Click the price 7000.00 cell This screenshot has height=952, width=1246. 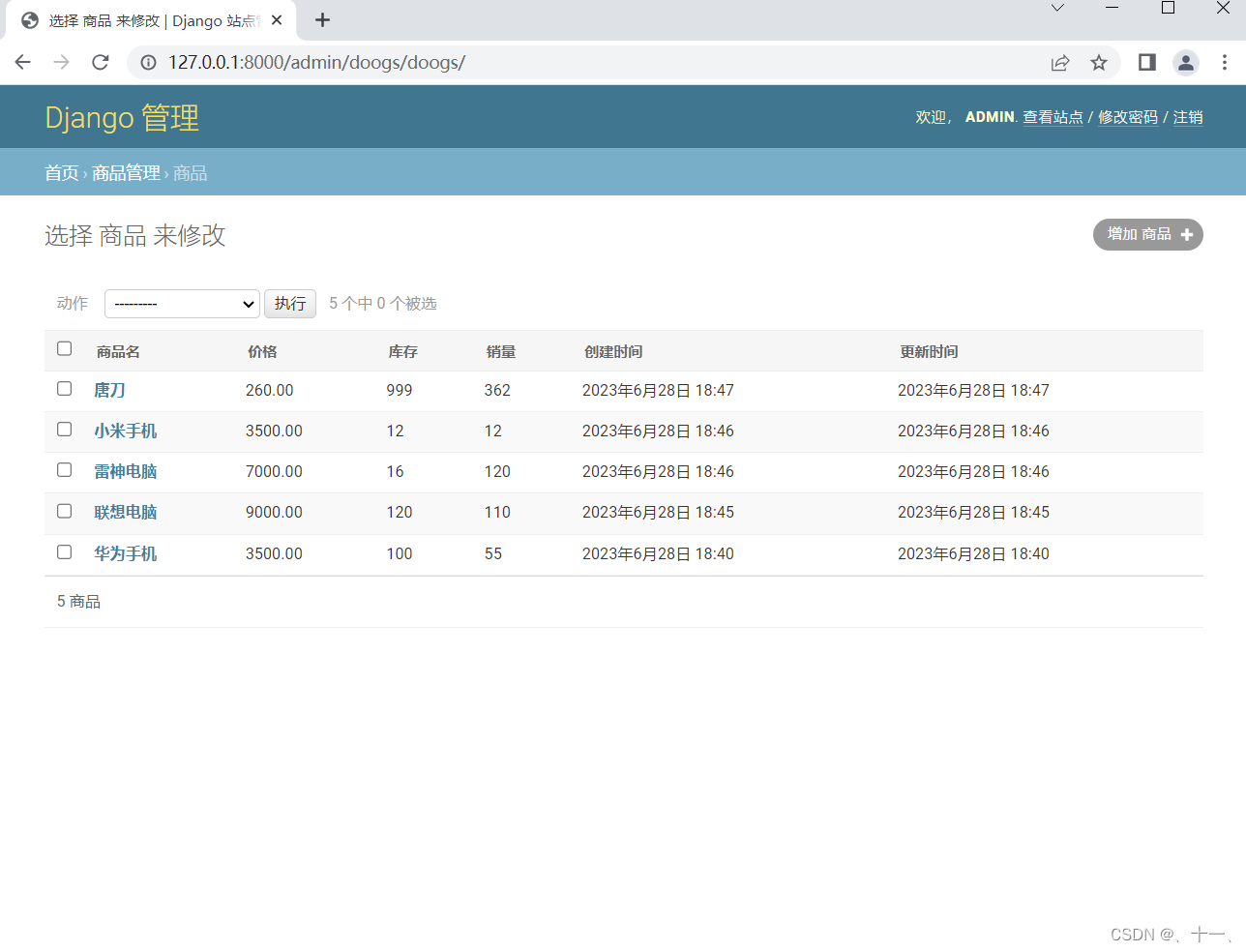(x=274, y=471)
